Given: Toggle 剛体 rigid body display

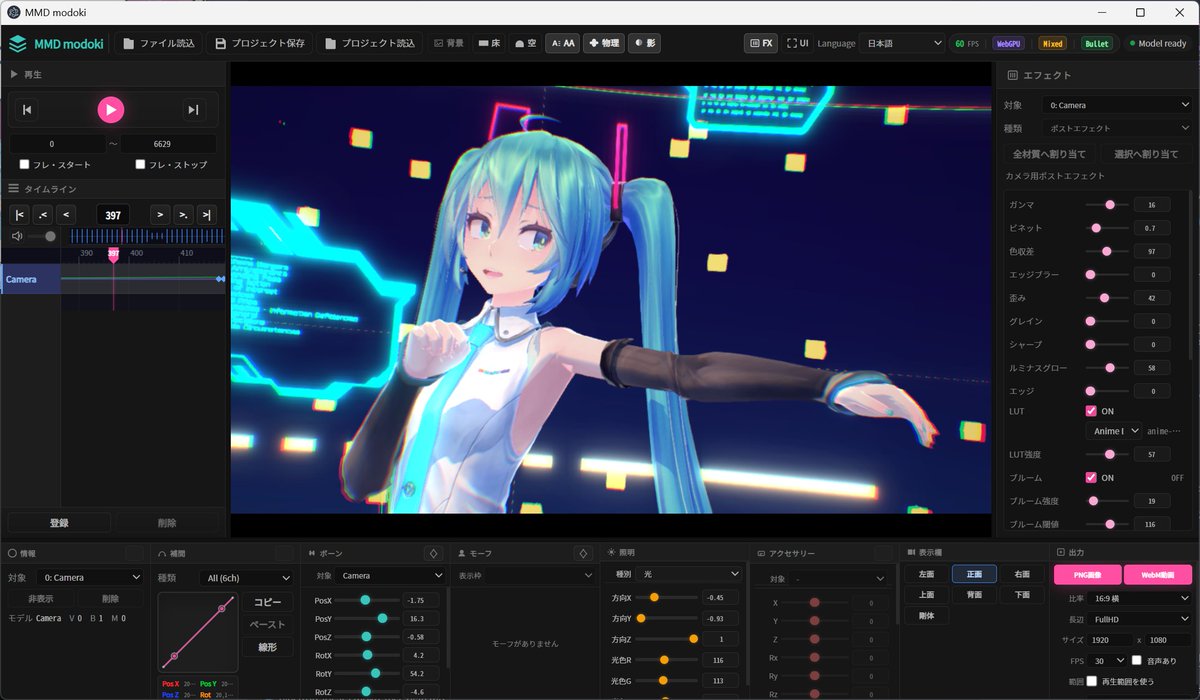Looking at the screenshot, I should point(926,615).
